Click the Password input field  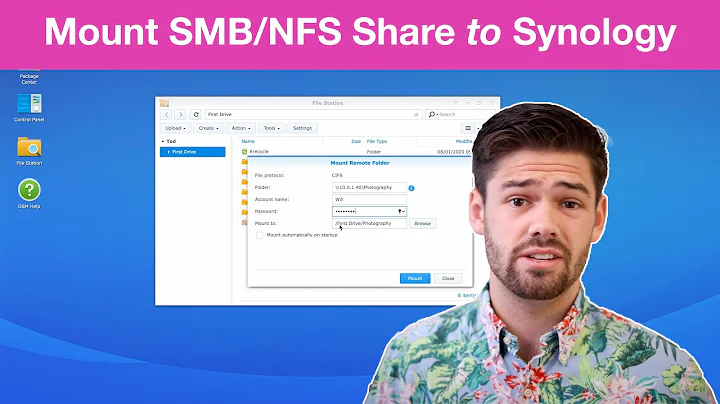click(x=369, y=211)
